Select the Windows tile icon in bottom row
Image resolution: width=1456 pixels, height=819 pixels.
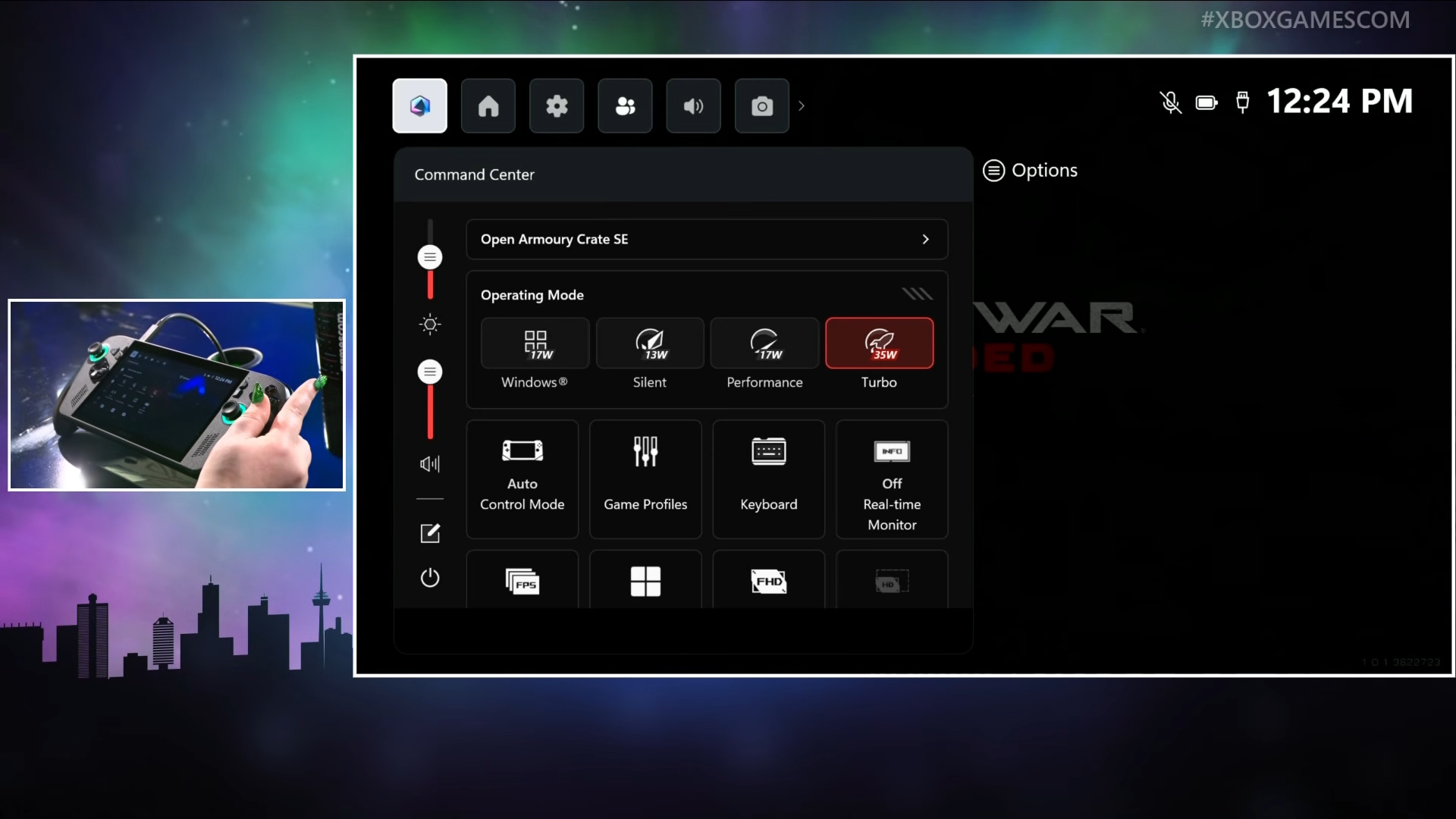pyautogui.click(x=645, y=581)
